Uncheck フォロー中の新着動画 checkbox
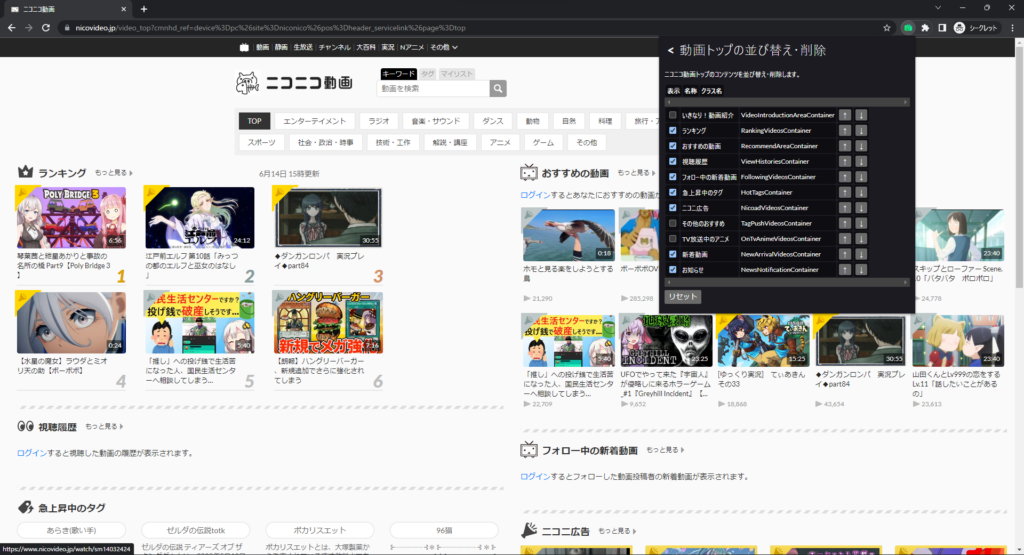 pos(673,177)
